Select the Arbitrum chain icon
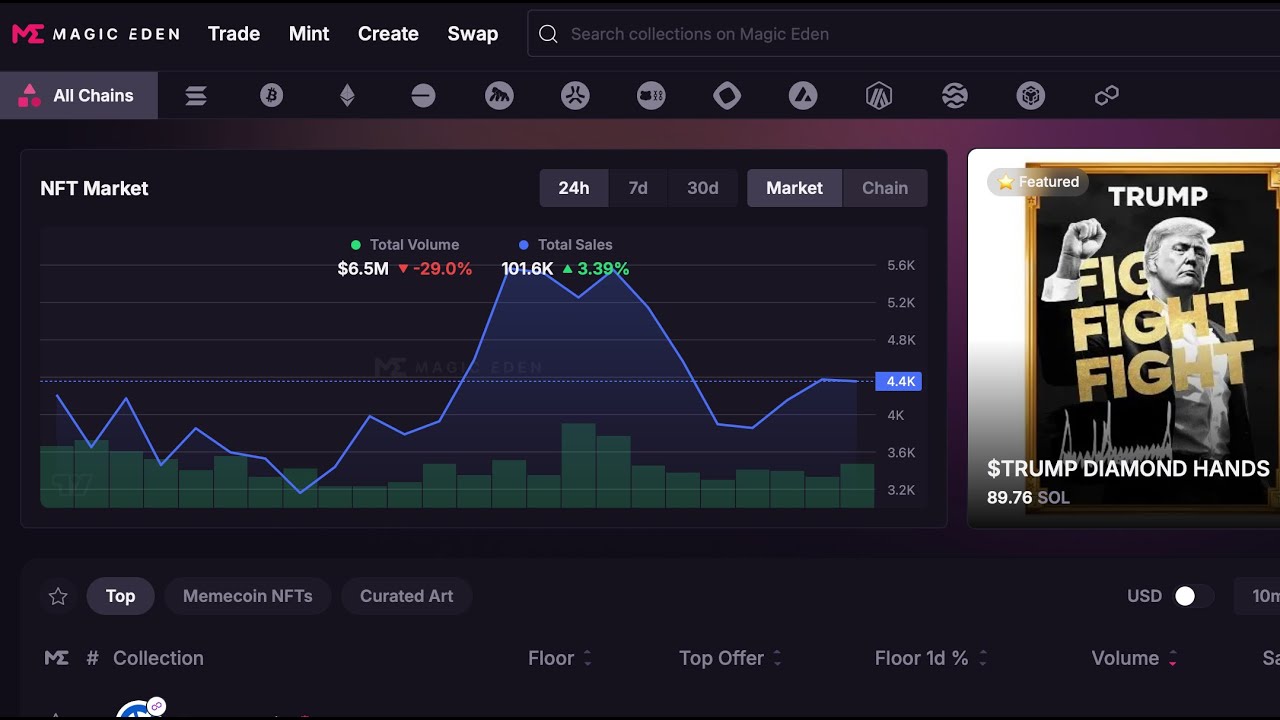 click(879, 96)
